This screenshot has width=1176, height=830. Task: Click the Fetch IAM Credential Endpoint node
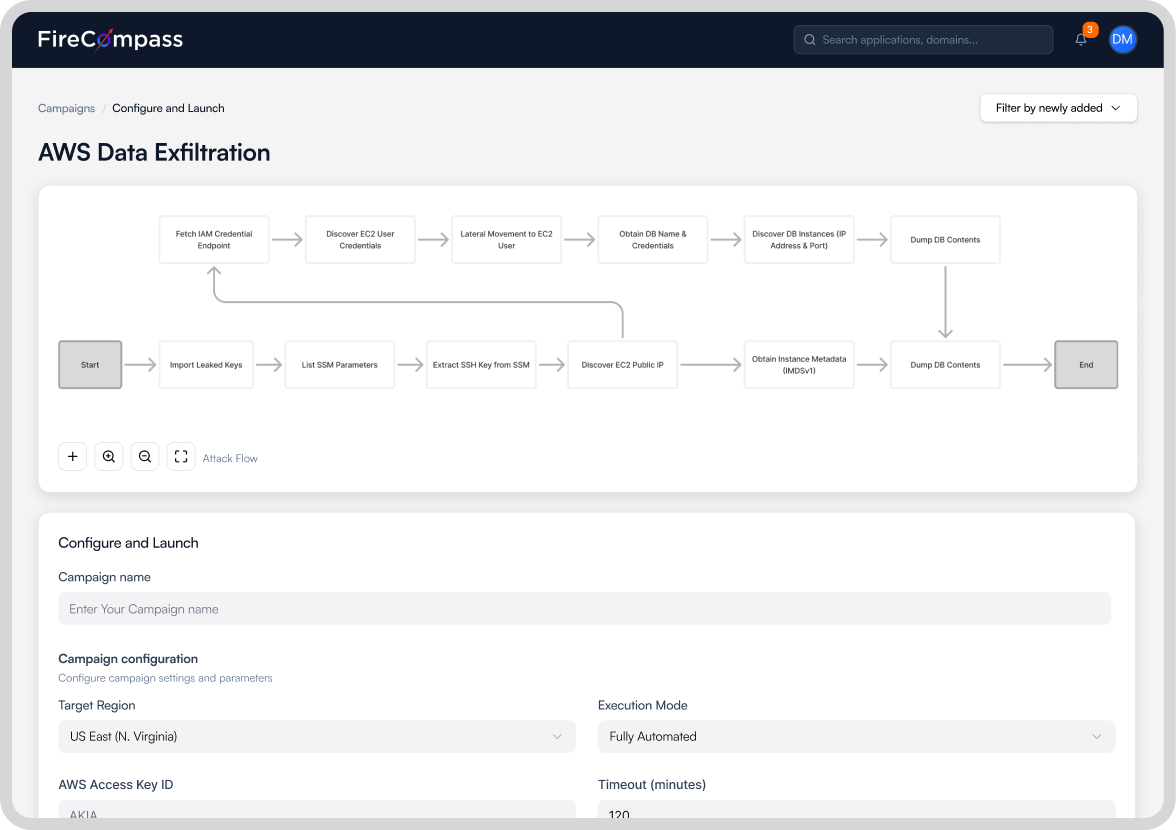pos(214,240)
